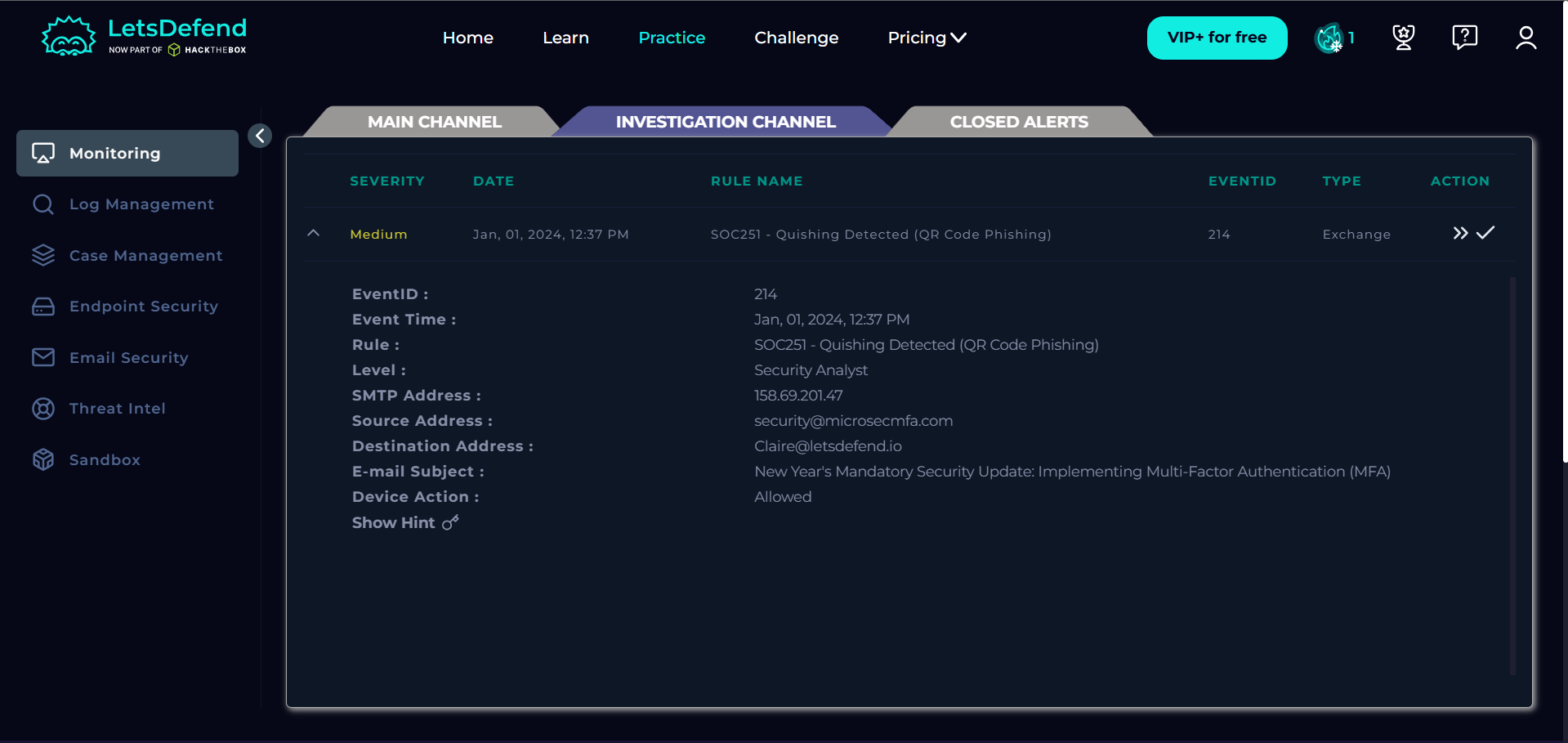
Task: Click the SEVERITY column header
Action: click(x=387, y=181)
